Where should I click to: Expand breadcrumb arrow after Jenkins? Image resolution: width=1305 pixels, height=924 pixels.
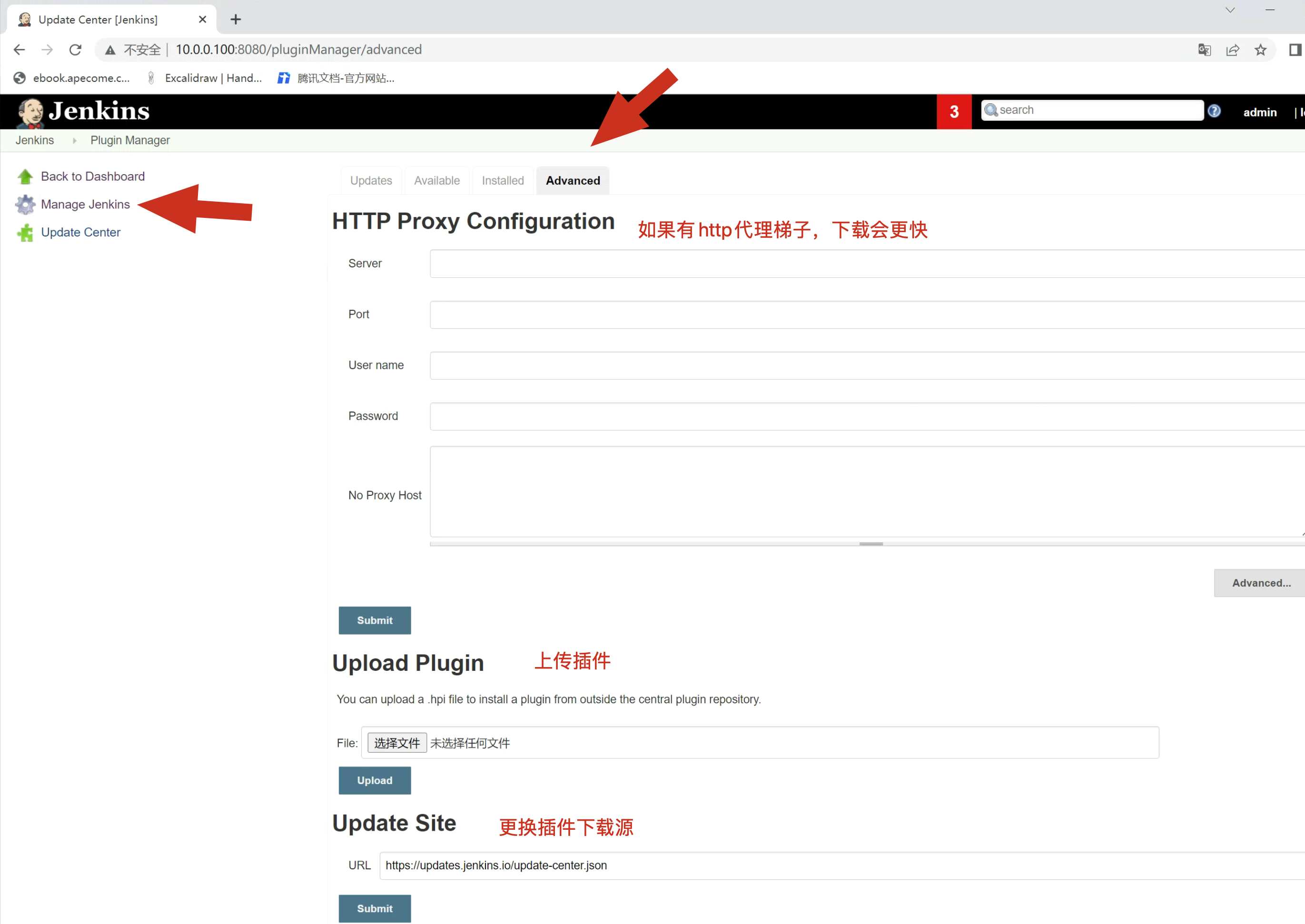(74, 140)
